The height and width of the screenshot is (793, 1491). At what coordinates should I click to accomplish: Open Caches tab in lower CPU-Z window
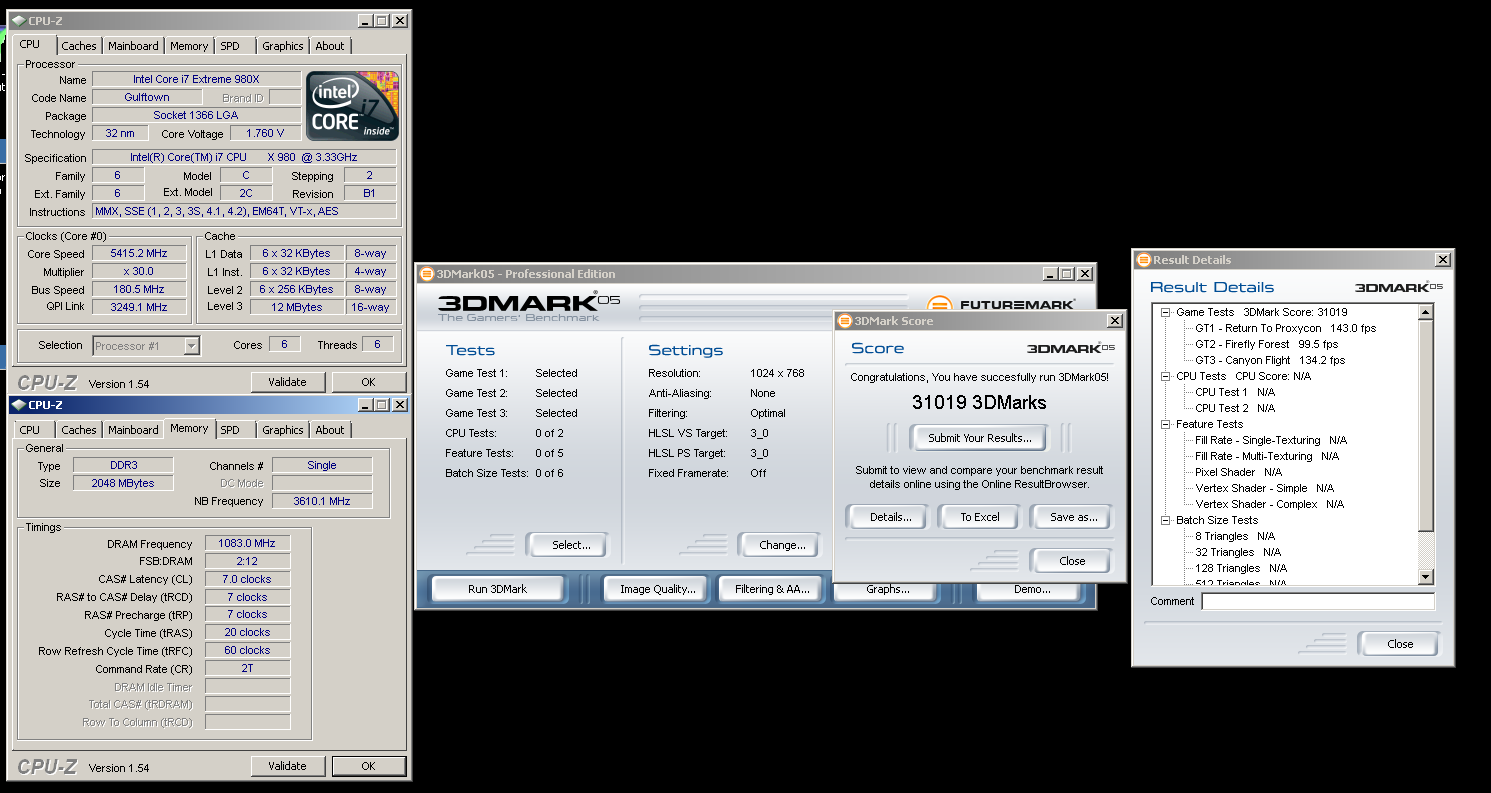pyautogui.click(x=79, y=430)
